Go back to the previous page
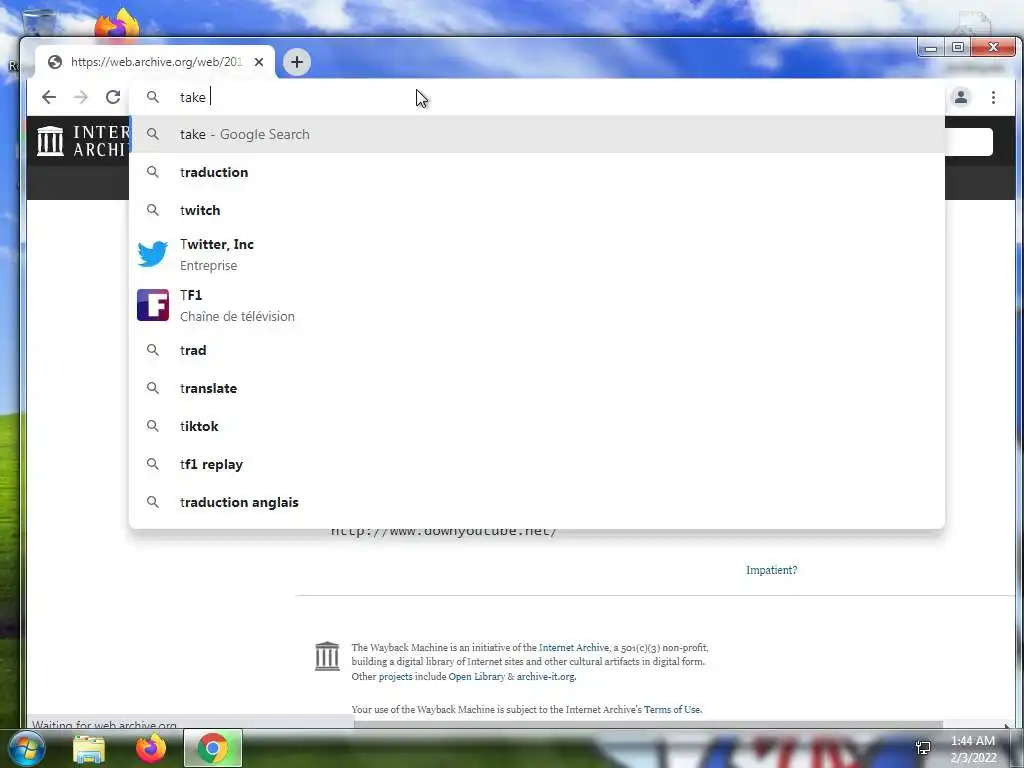Screen dimensions: 1024x768 pos(49,97)
